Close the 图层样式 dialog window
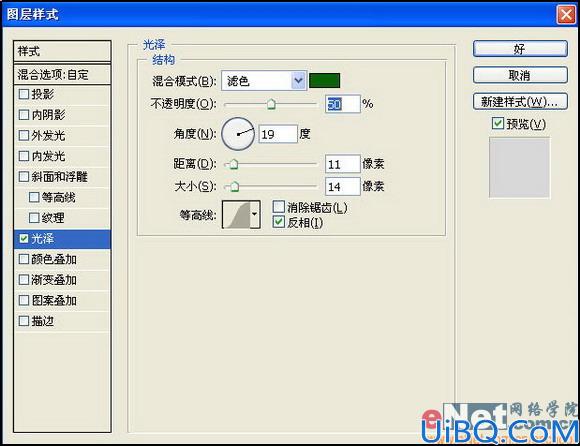Viewport: 580px width, 446px height. pyautogui.click(x=566, y=15)
